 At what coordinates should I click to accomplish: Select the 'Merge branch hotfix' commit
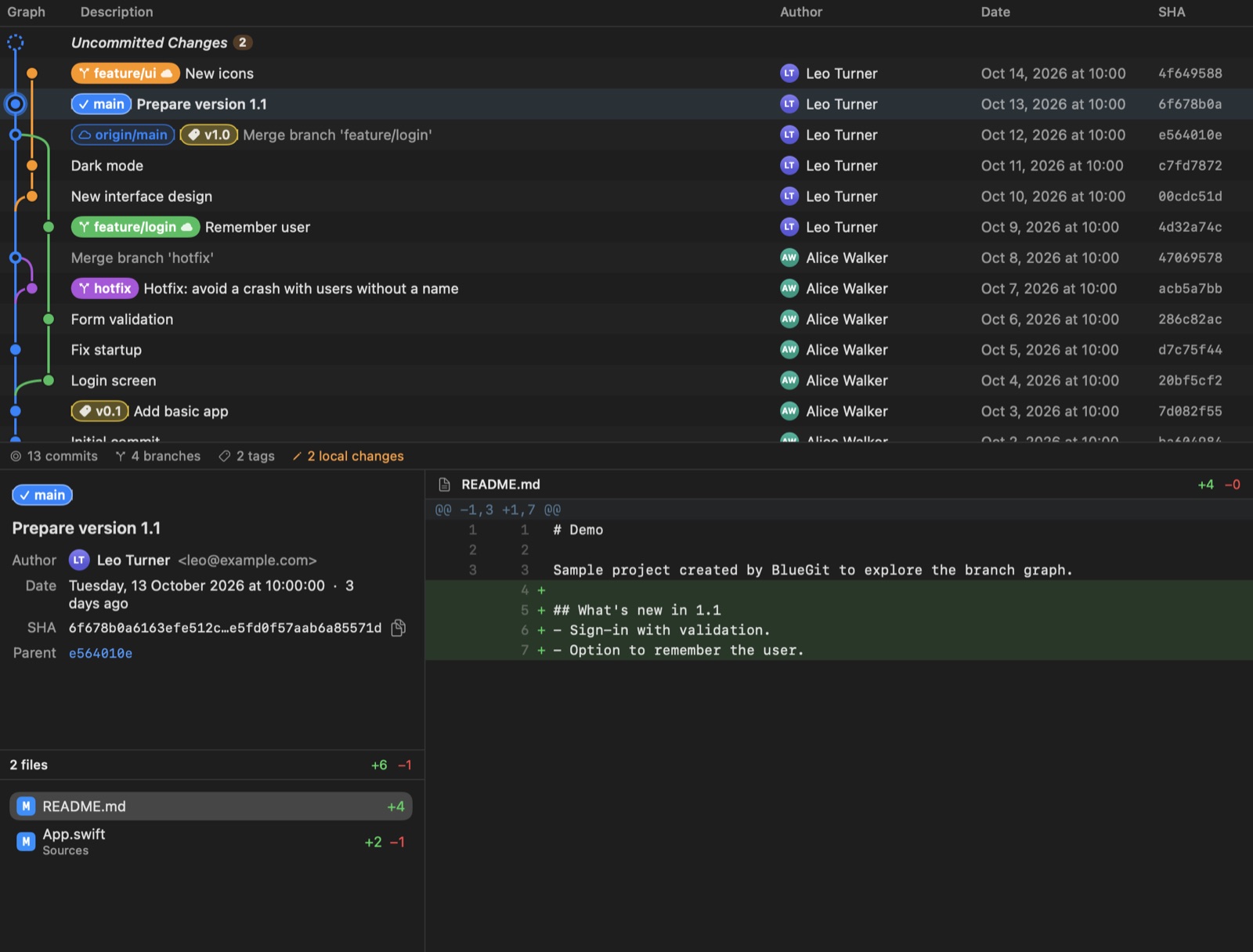(626, 258)
